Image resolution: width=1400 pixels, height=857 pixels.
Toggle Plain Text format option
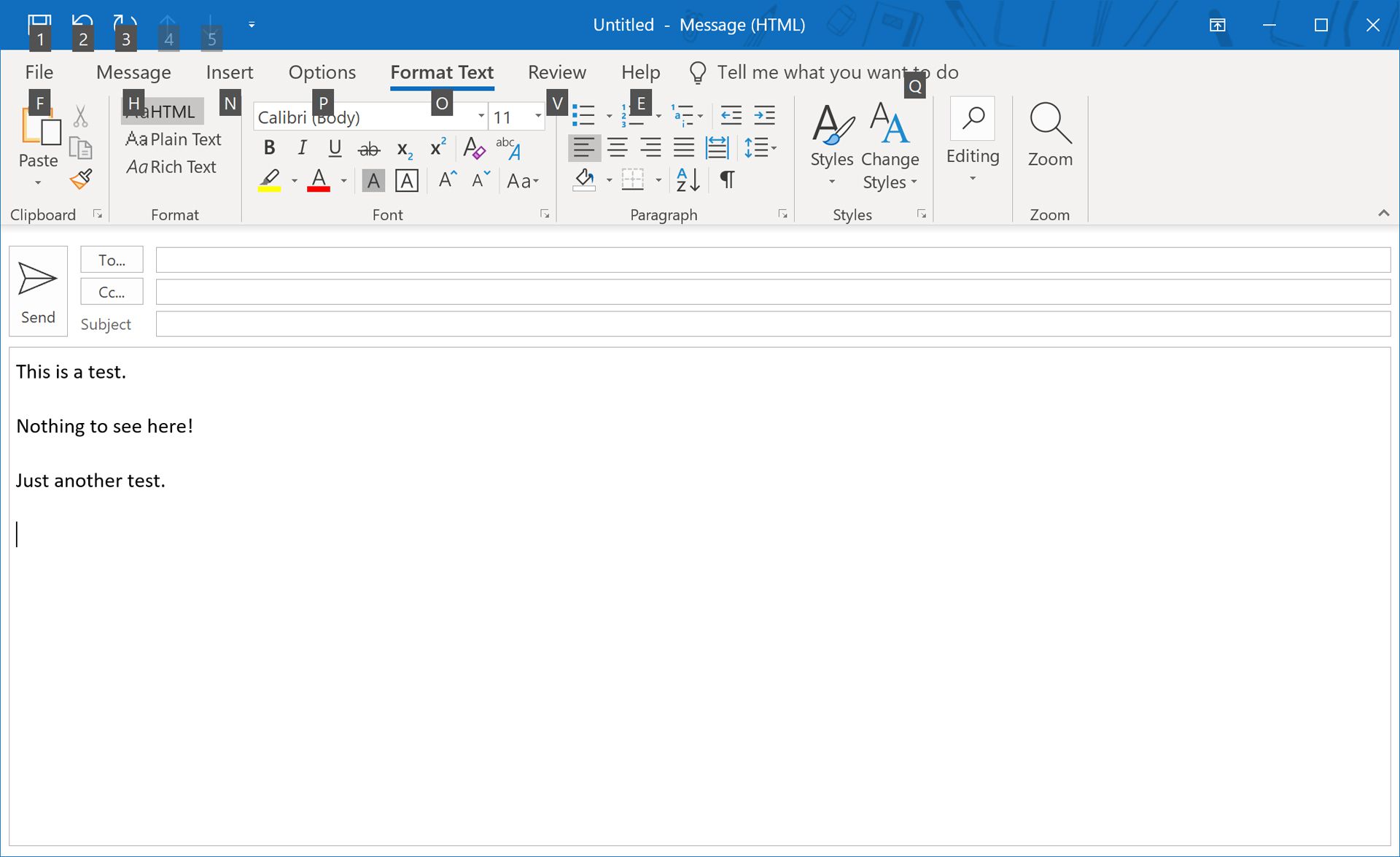coord(173,139)
